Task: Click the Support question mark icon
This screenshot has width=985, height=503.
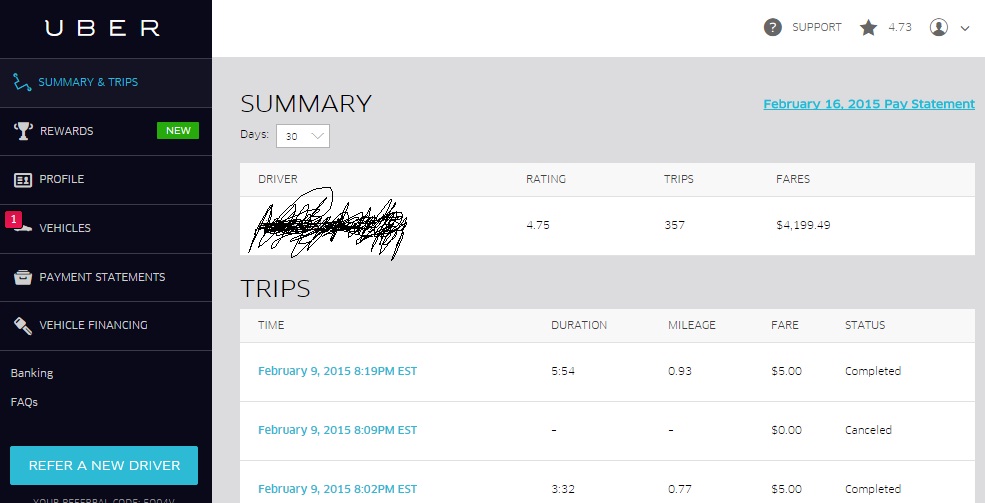Action: click(772, 28)
